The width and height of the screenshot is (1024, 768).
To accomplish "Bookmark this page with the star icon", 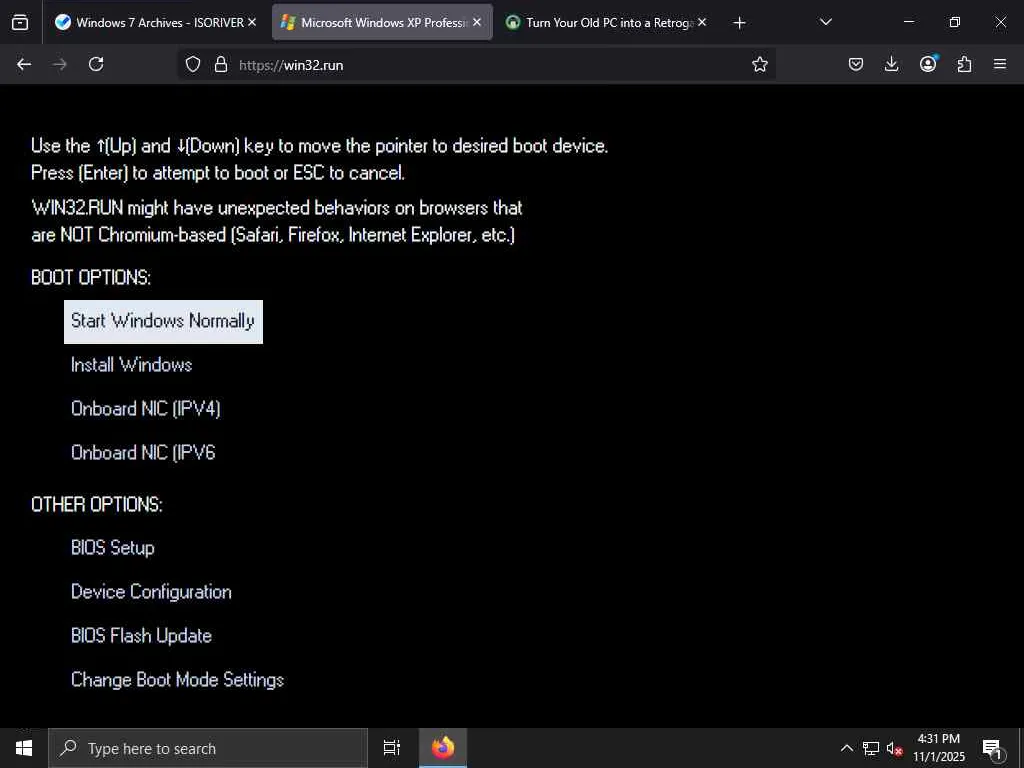I will click(760, 64).
